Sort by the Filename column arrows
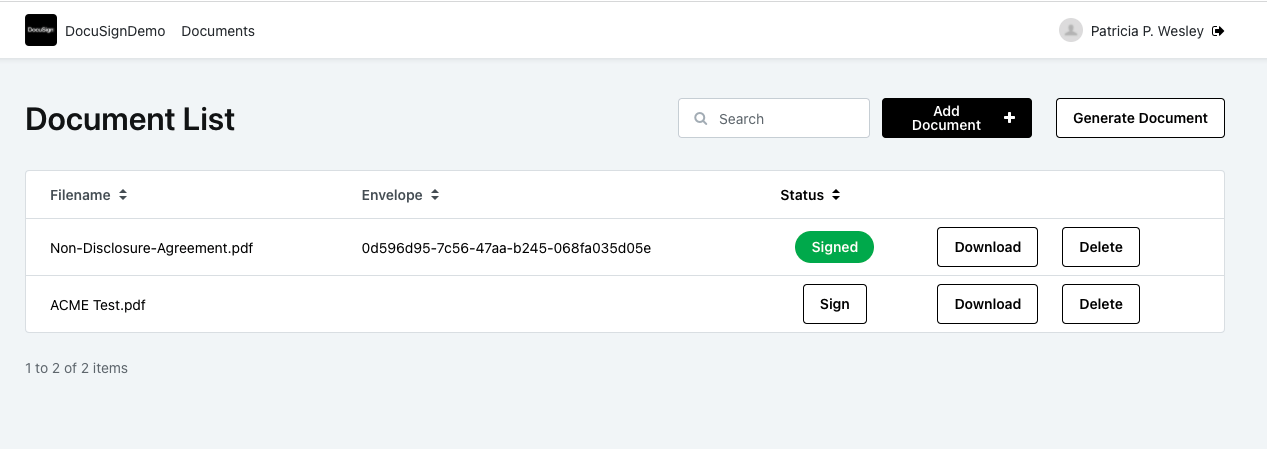 point(123,195)
